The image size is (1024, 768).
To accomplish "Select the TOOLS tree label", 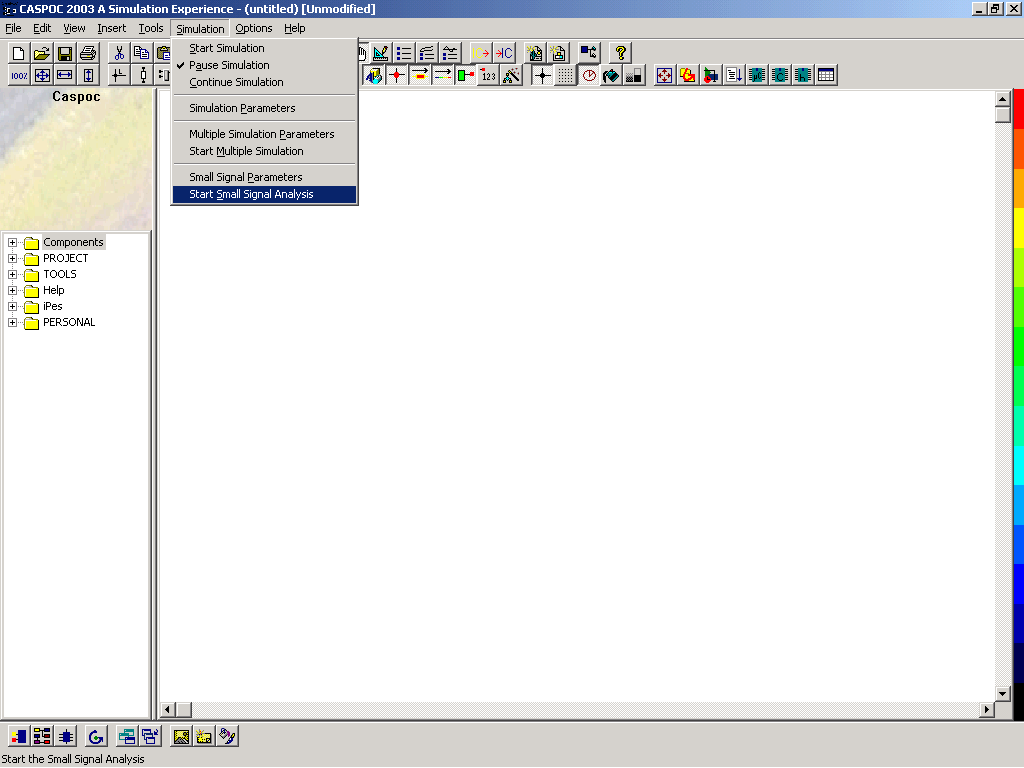I will pyautogui.click(x=60, y=274).
